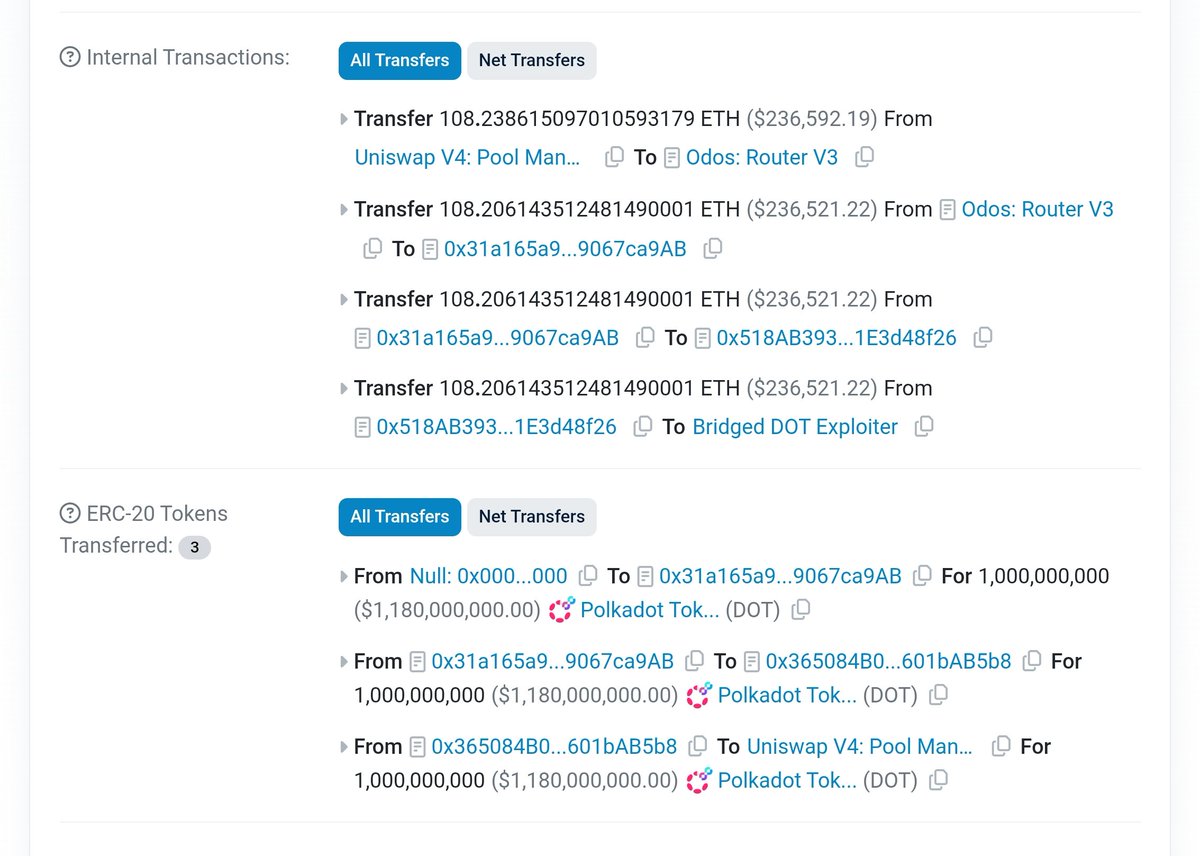The height and width of the screenshot is (856, 1200).
Task: Click amount 108.238615097010593179 ETH
Action: tap(590, 119)
